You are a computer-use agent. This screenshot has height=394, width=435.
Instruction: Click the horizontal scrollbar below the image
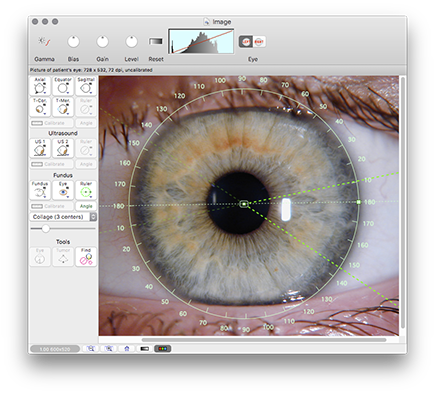click(264, 340)
